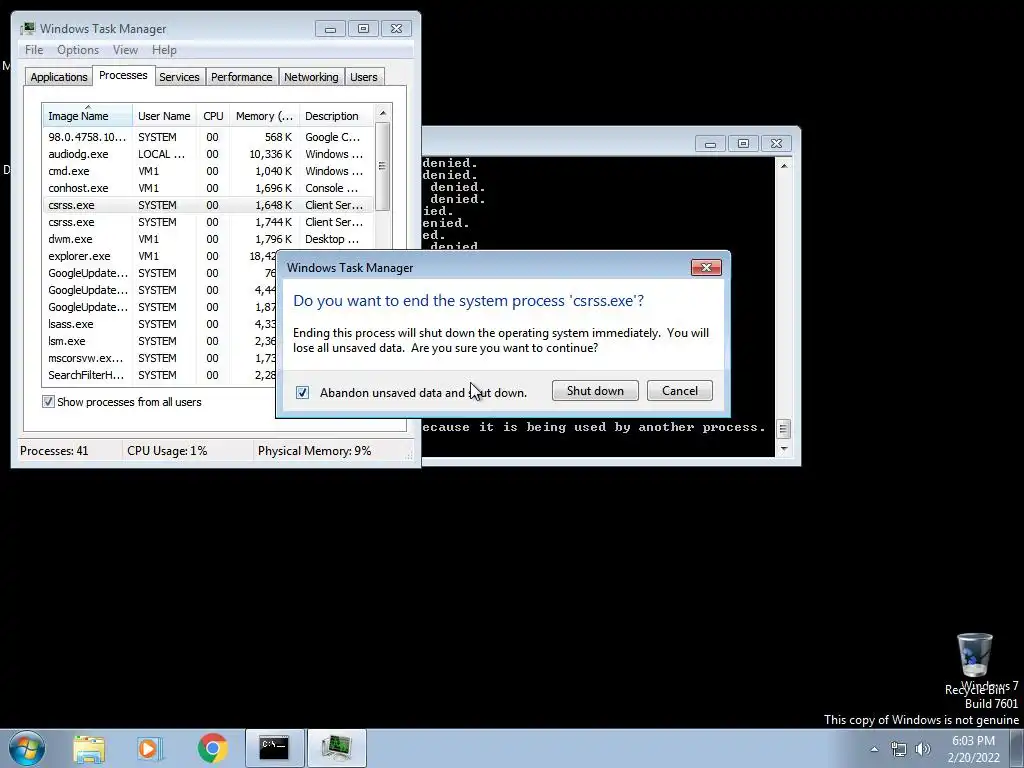Select the cmd.exe process row
Viewport: 1024px width, 768px height.
click(x=208, y=171)
